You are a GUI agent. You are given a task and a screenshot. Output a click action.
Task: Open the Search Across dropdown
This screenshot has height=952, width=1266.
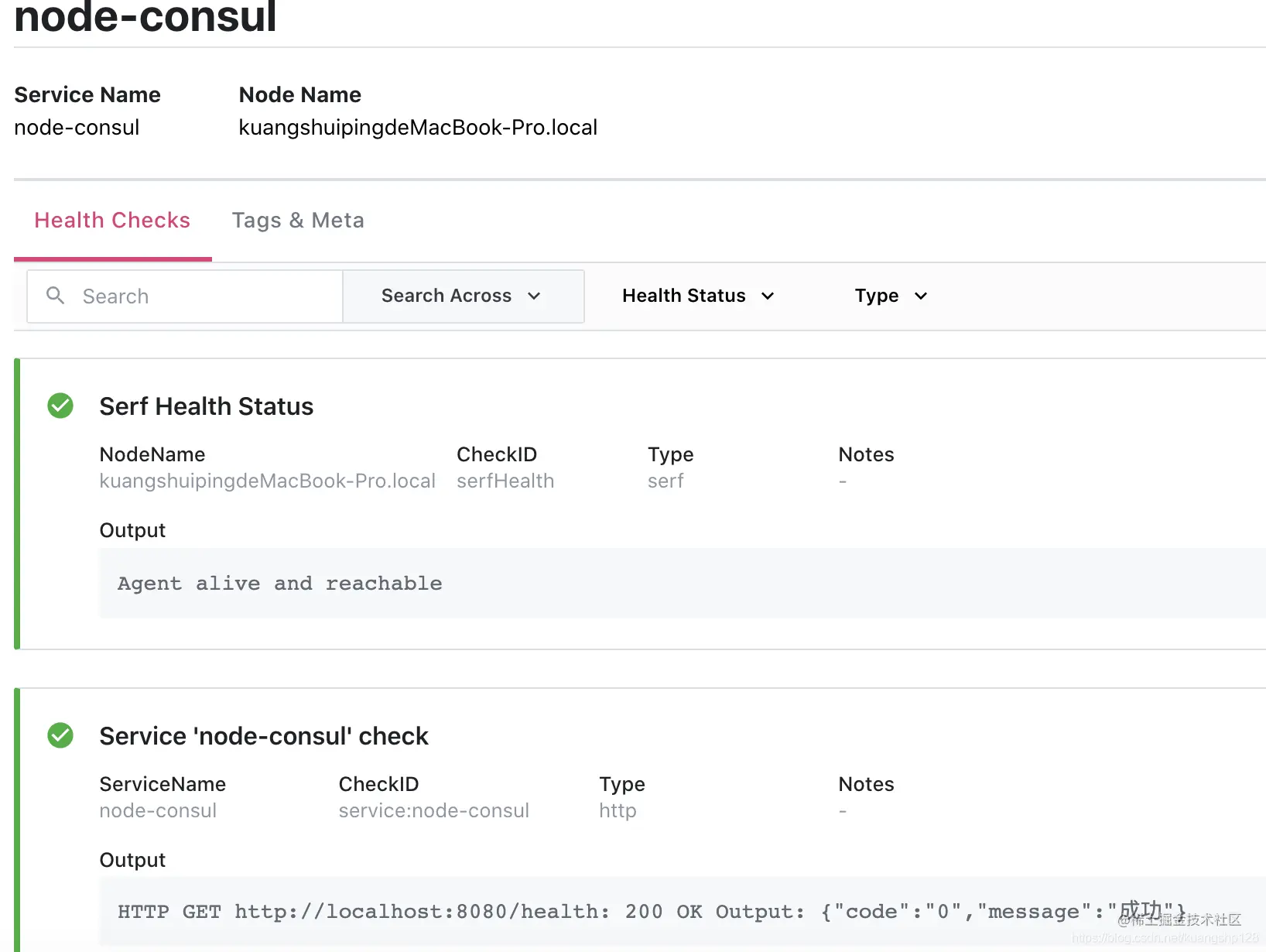[463, 296]
